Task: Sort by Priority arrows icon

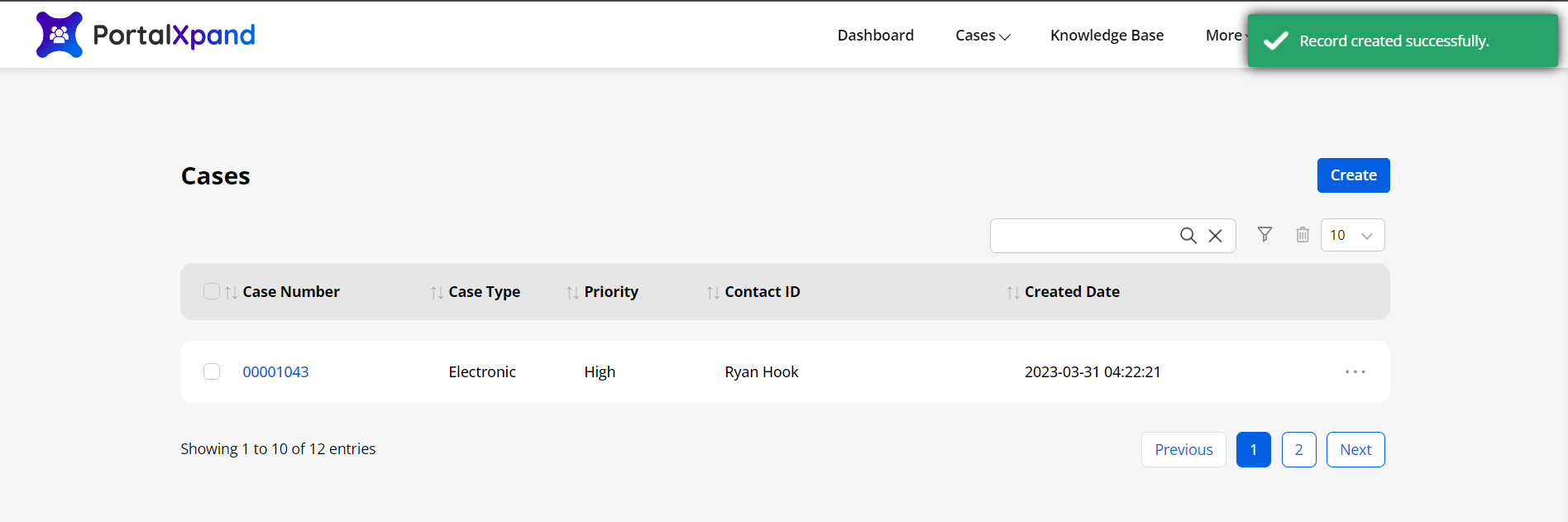Action: coord(572,293)
